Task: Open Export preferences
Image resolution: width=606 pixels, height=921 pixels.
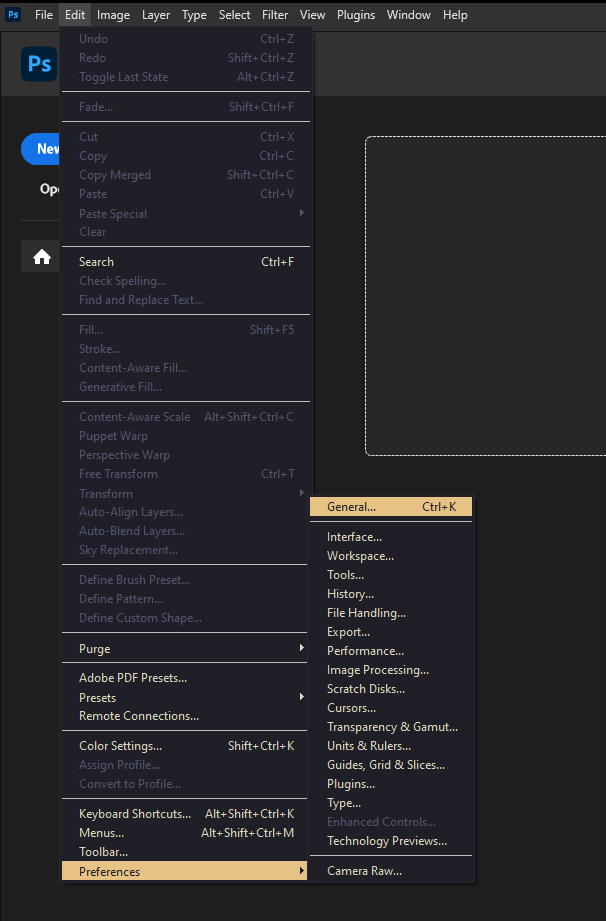Action: (x=391, y=632)
